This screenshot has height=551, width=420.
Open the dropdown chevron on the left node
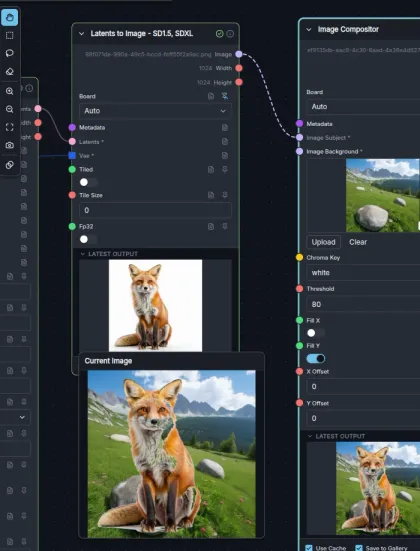coord(22,417)
